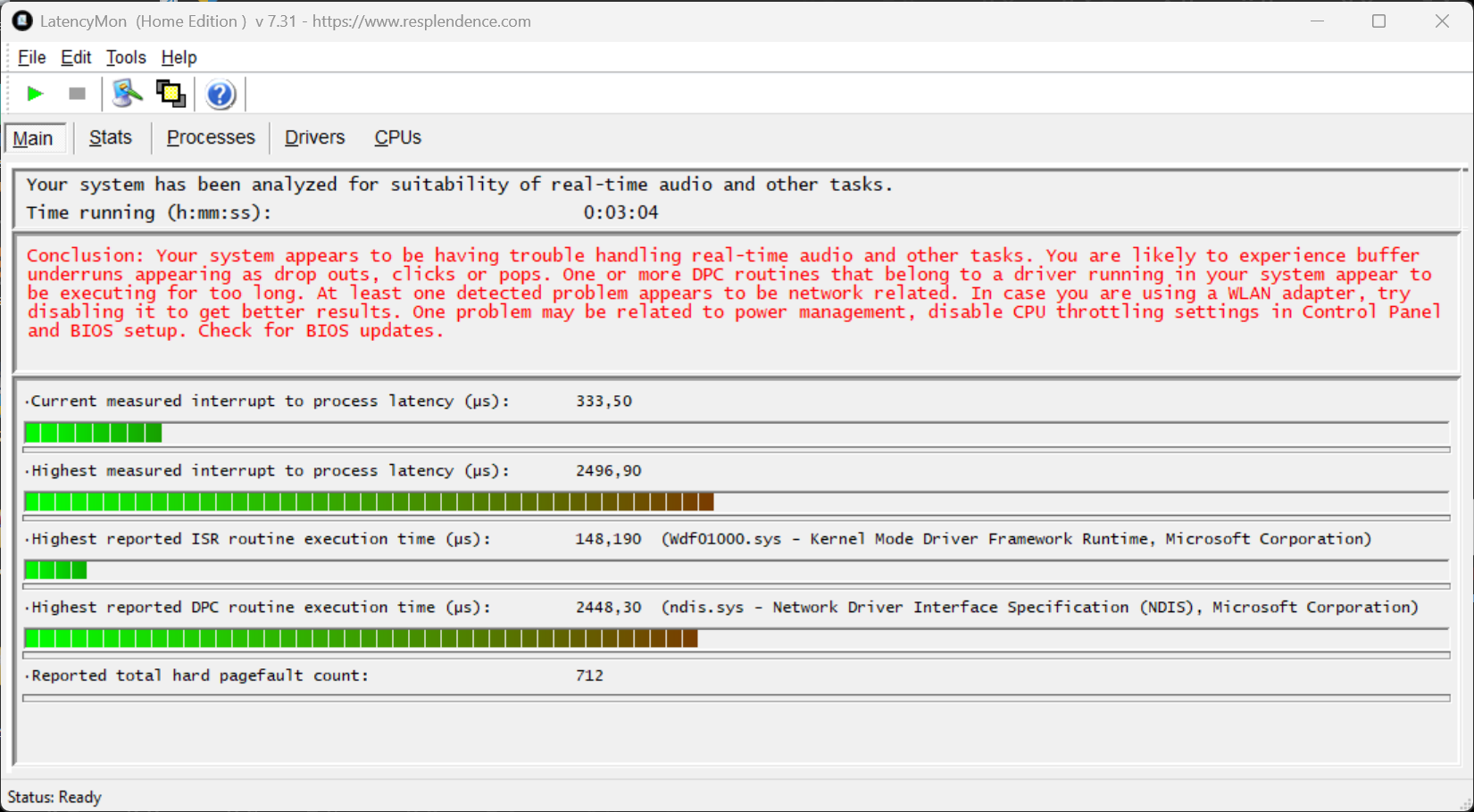Start monitoring with the green play button
Screen dimensions: 1474x812
tap(35, 94)
